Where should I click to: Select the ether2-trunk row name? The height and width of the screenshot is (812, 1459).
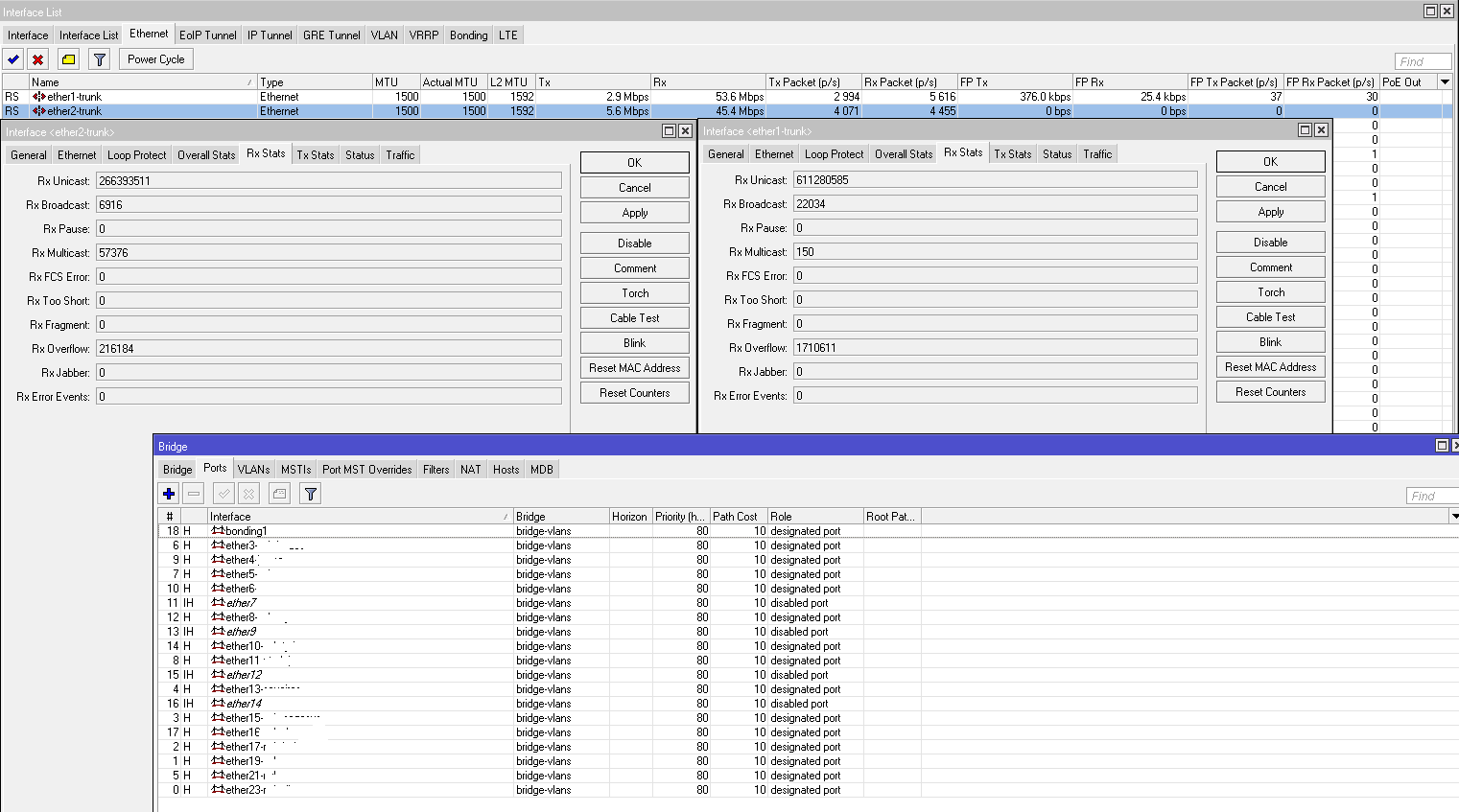tap(75, 111)
